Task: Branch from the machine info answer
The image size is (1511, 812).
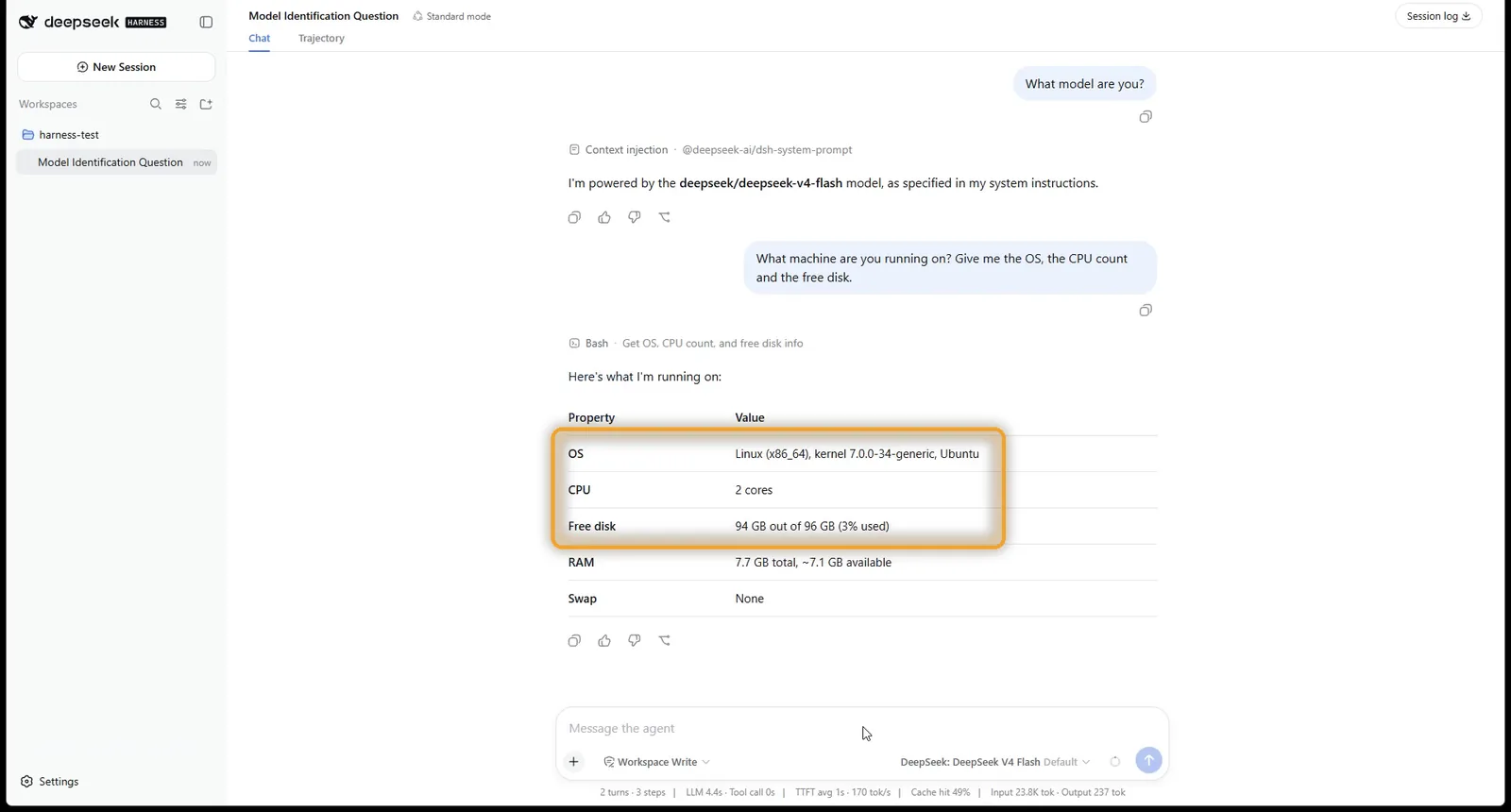Action: 665,640
